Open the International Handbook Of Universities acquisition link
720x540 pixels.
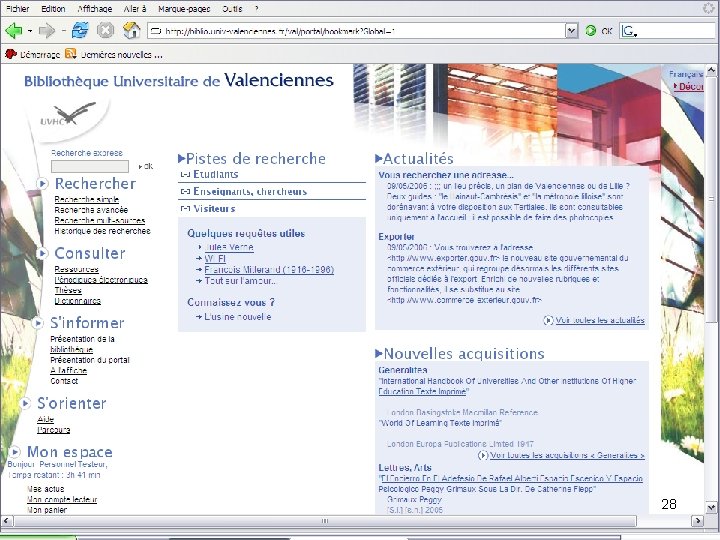point(507,387)
